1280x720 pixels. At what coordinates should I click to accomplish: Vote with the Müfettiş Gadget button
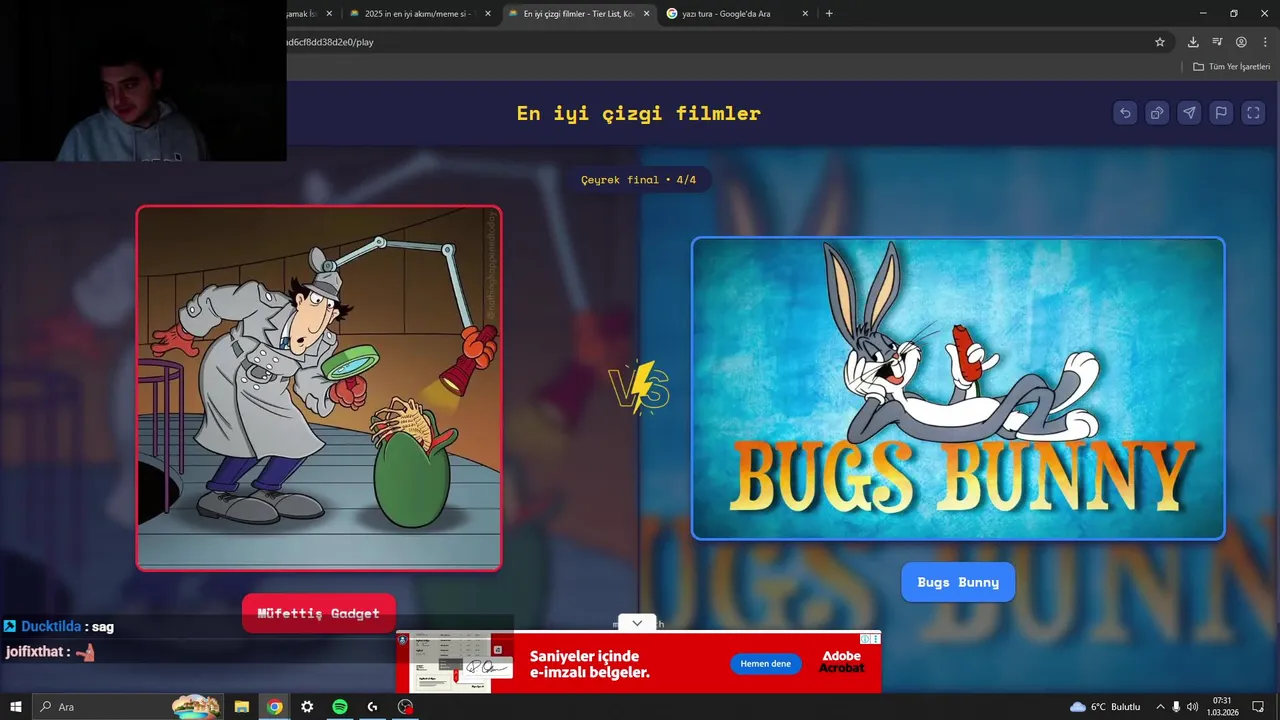click(319, 613)
